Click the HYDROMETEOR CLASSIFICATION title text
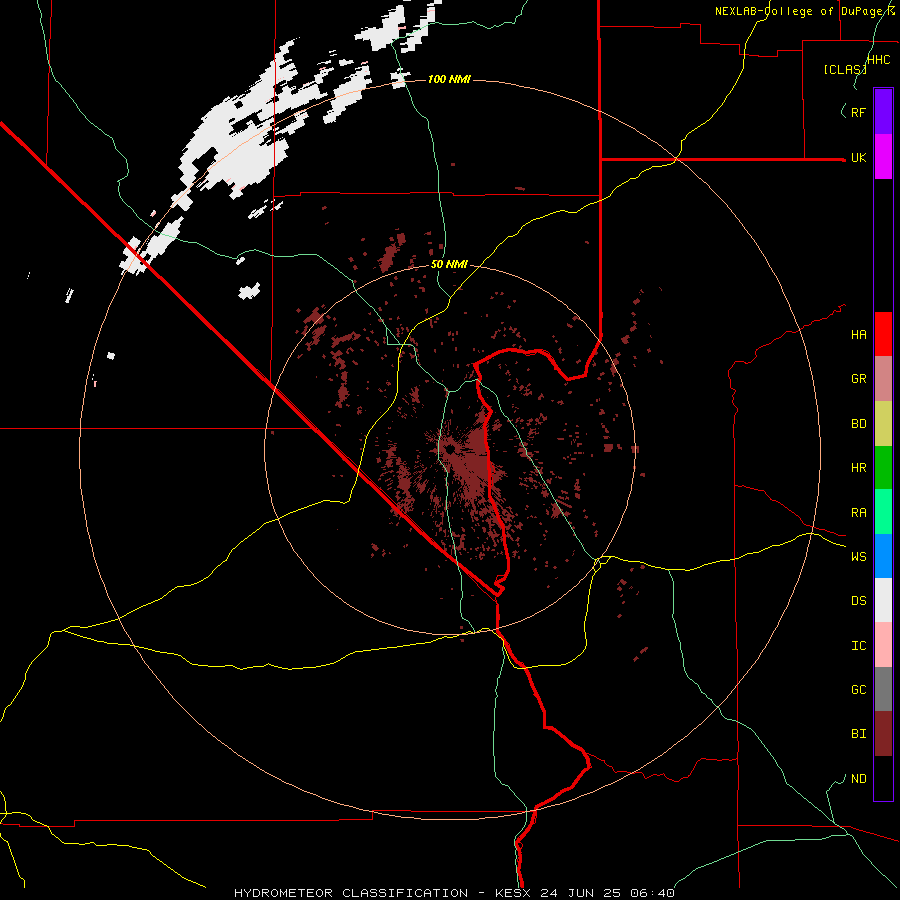The height and width of the screenshot is (900, 900). click(352, 893)
